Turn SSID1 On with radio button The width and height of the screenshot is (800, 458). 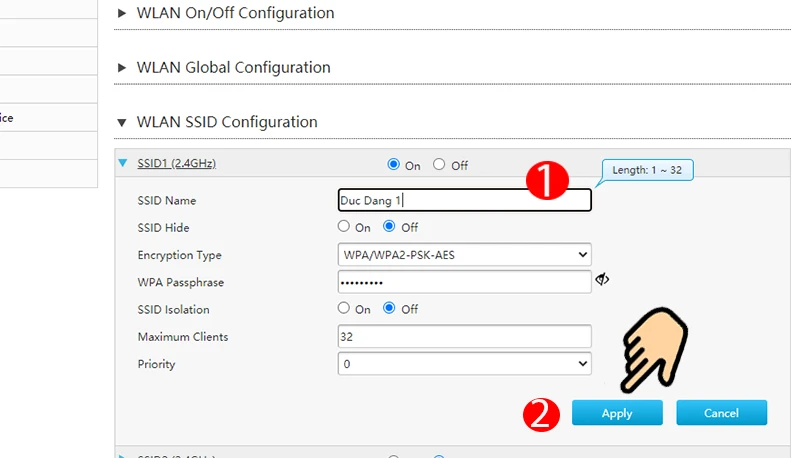pos(394,165)
